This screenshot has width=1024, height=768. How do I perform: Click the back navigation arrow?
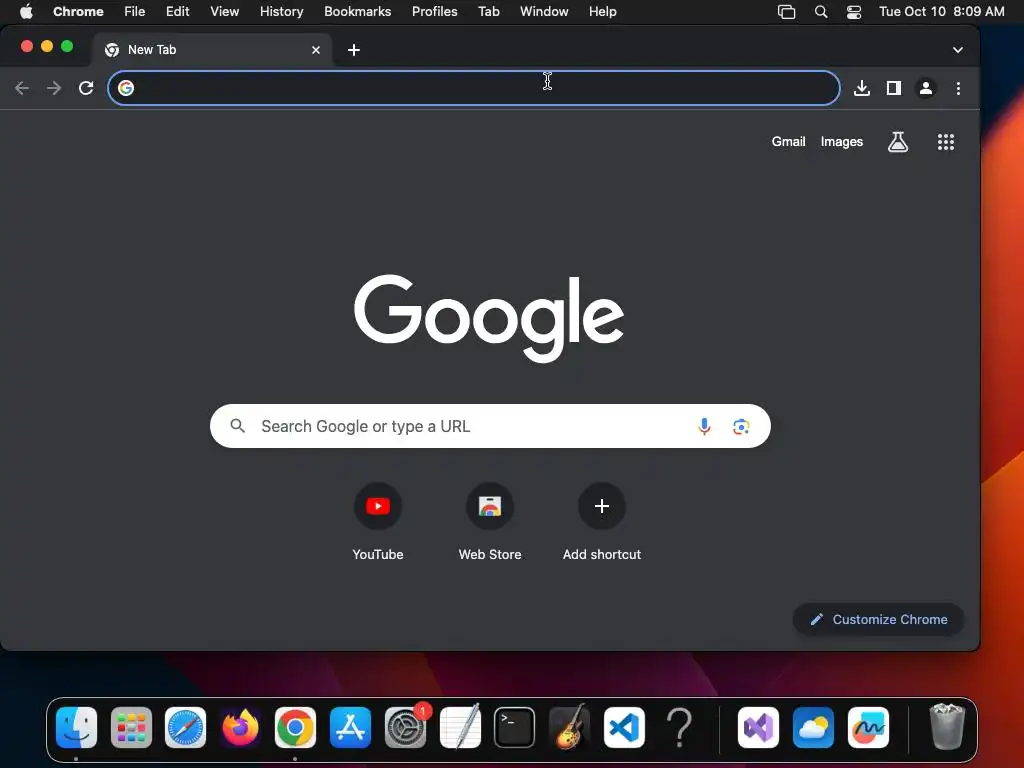click(22, 88)
